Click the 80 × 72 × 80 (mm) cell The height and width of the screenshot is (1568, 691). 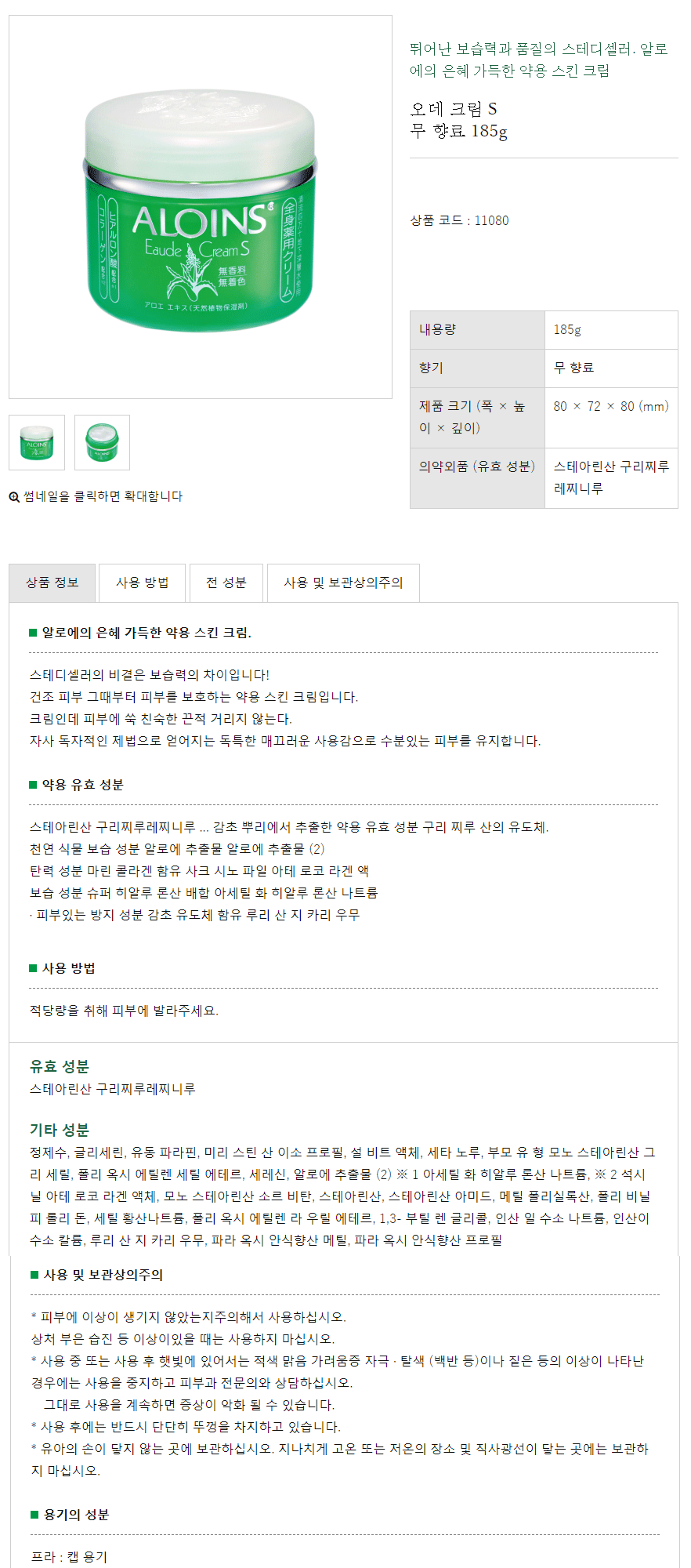tap(610, 406)
